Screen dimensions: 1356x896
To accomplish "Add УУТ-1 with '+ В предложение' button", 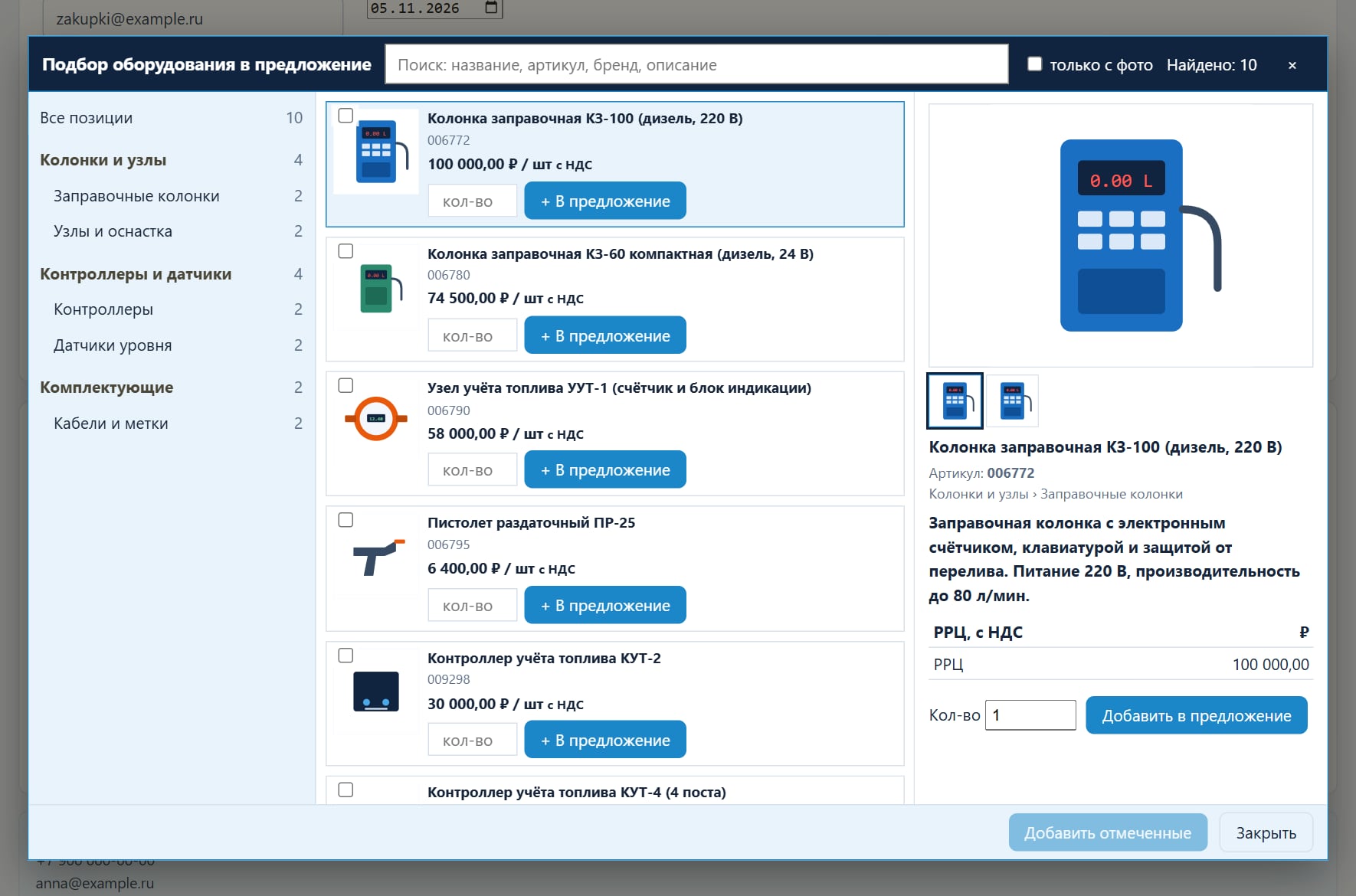I will [605, 469].
